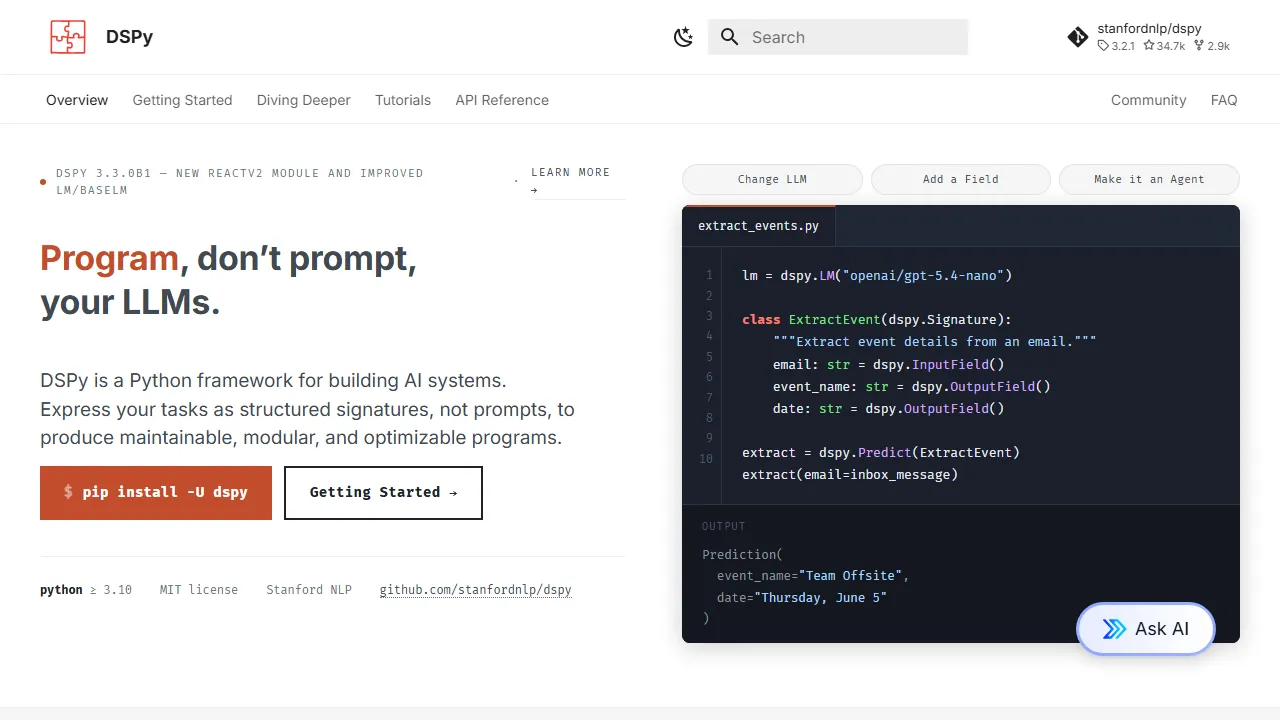Click the pip install -U dspy button
Viewport: 1280px width, 720px height.
(x=156, y=493)
